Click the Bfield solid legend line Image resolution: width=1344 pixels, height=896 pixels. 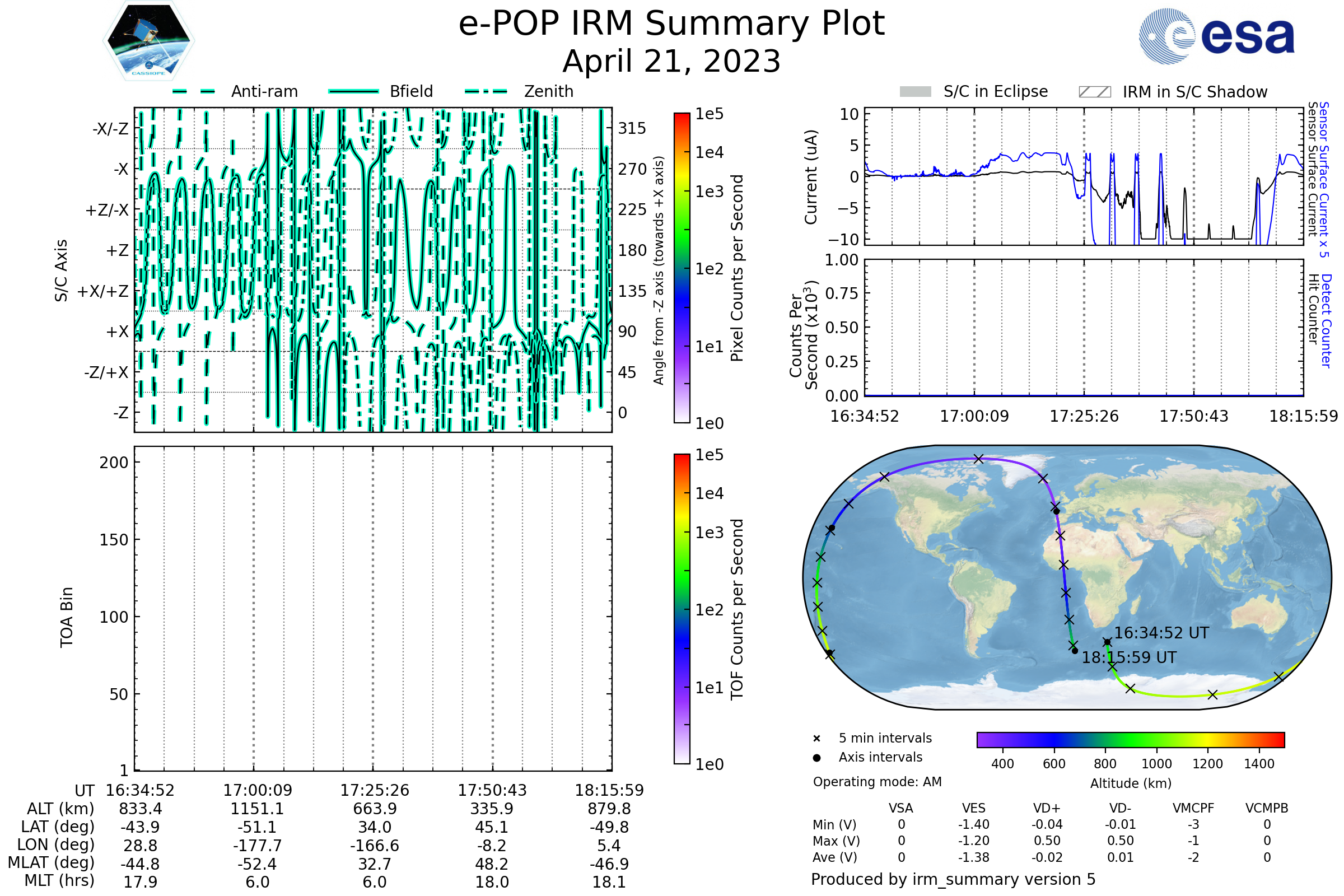click(354, 91)
